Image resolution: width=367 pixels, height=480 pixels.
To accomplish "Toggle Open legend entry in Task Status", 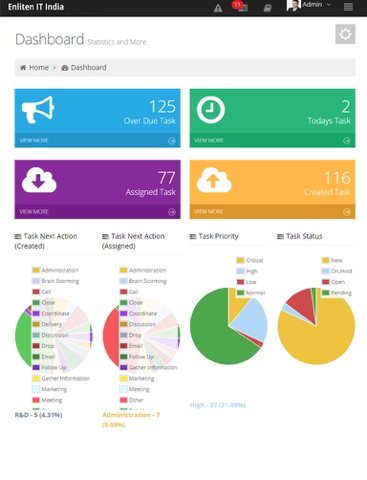I will (333, 282).
